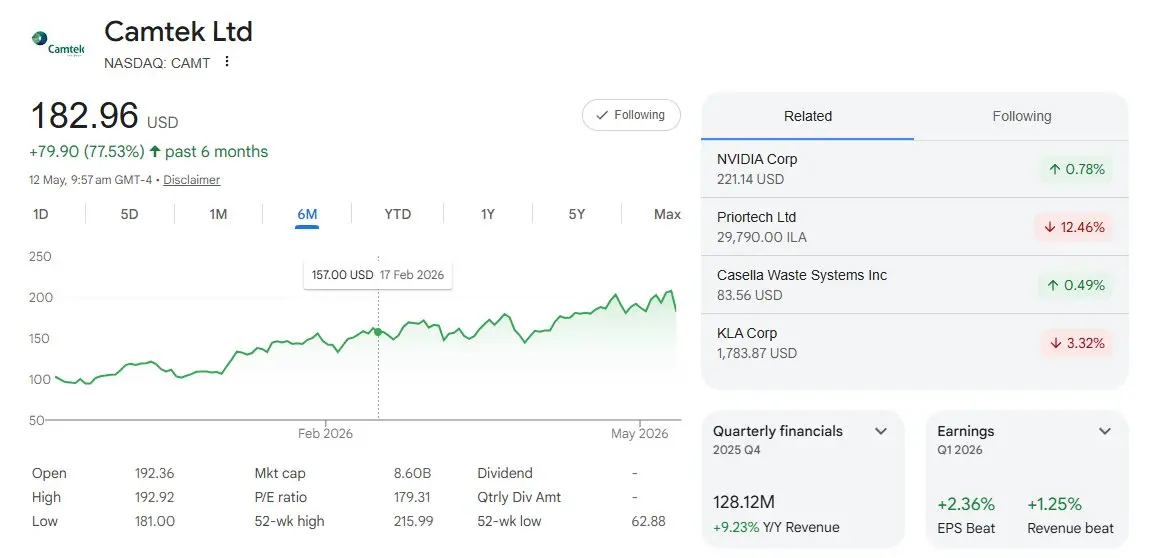Screen dimensions: 1154x558
Task: Click the +1.25% Revenue beat figure
Action: point(1055,504)
